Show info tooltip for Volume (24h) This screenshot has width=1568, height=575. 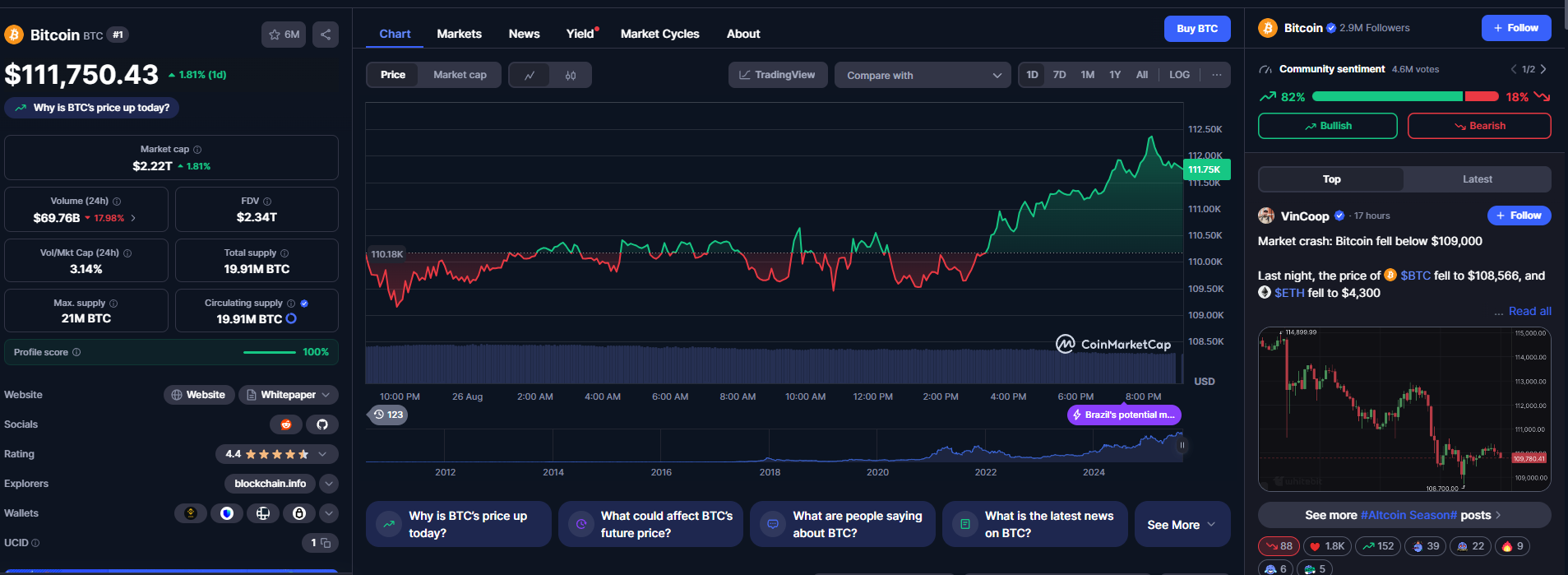pyautogui.click(x=117, y=202)
